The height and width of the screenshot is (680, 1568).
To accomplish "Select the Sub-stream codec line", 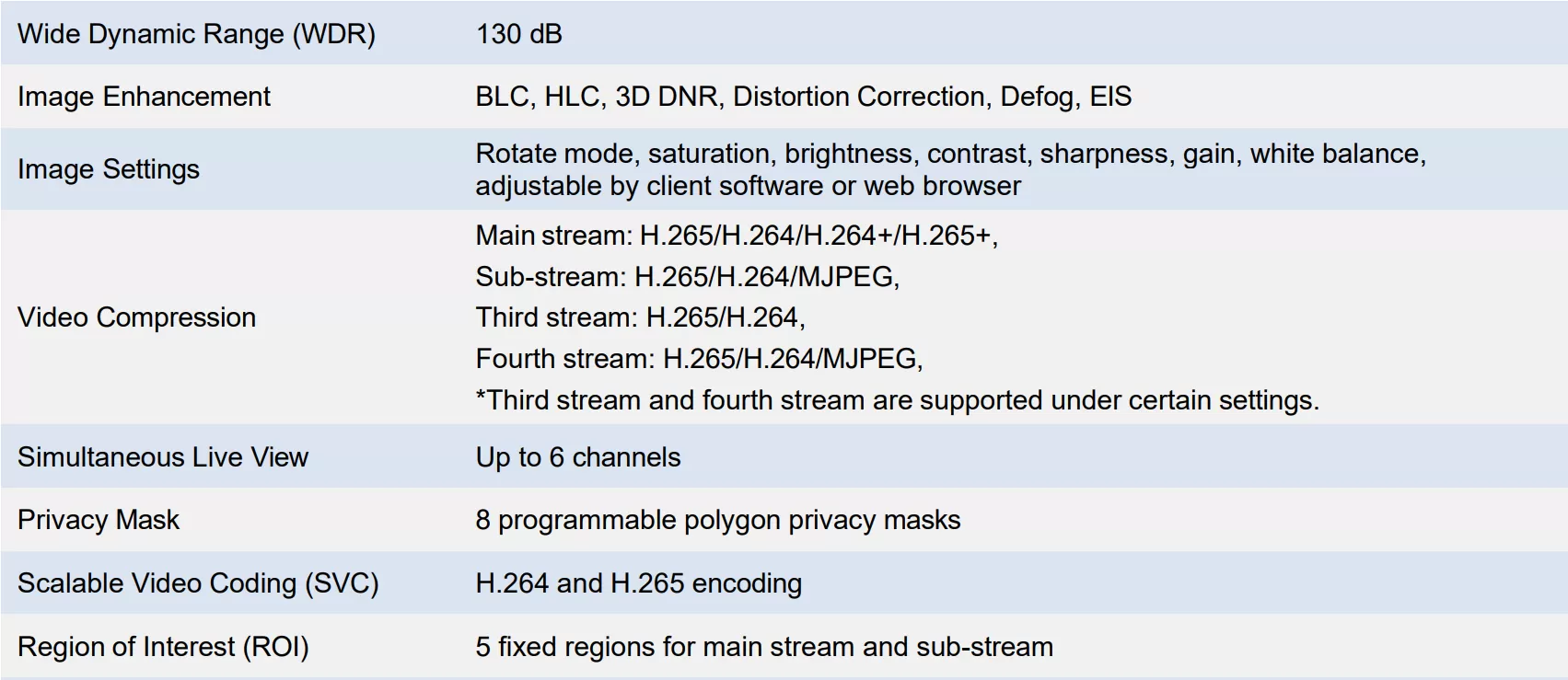I will [x=687, y=276].
